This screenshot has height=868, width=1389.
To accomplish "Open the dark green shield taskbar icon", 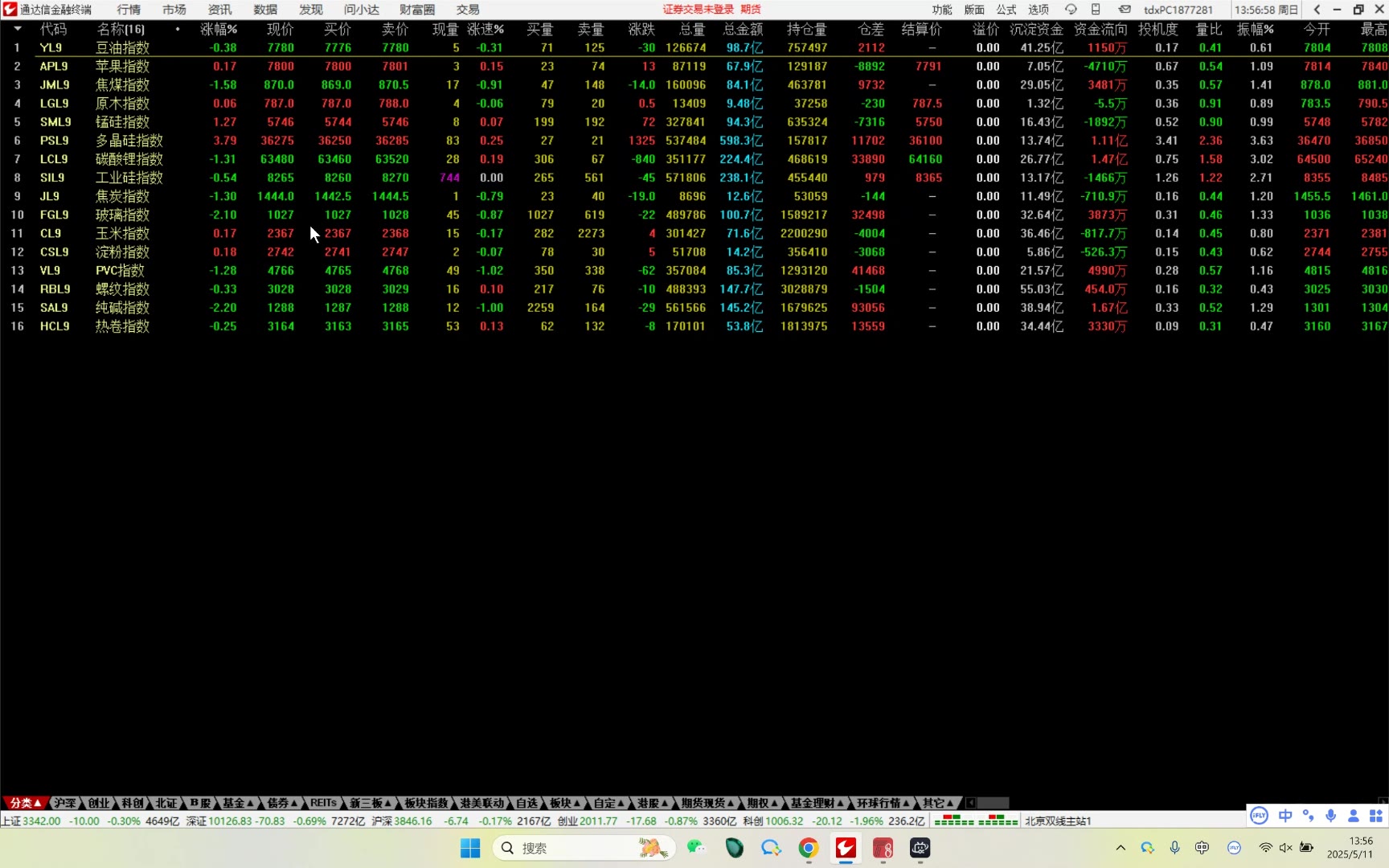I will pyautogui.click(x=735, y=848).
